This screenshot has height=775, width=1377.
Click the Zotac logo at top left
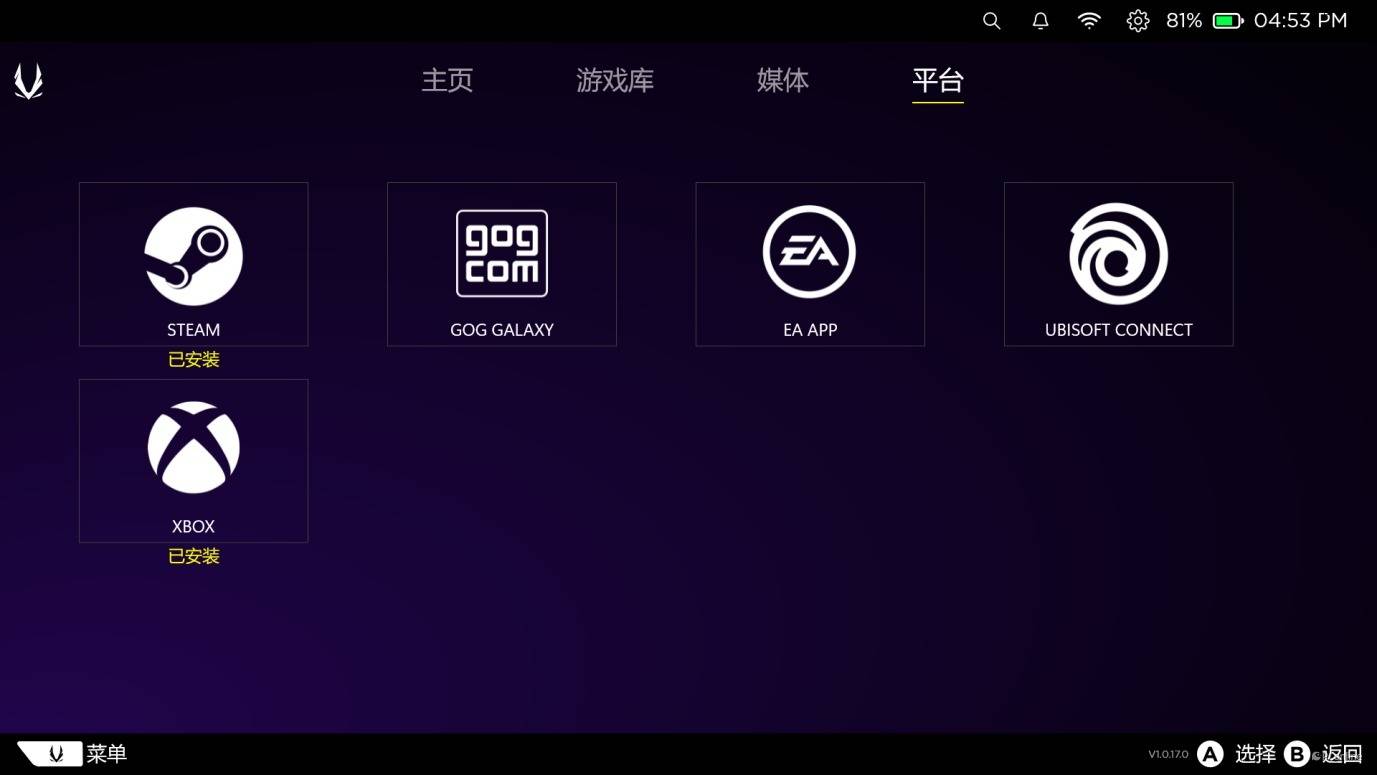point(29,81)
